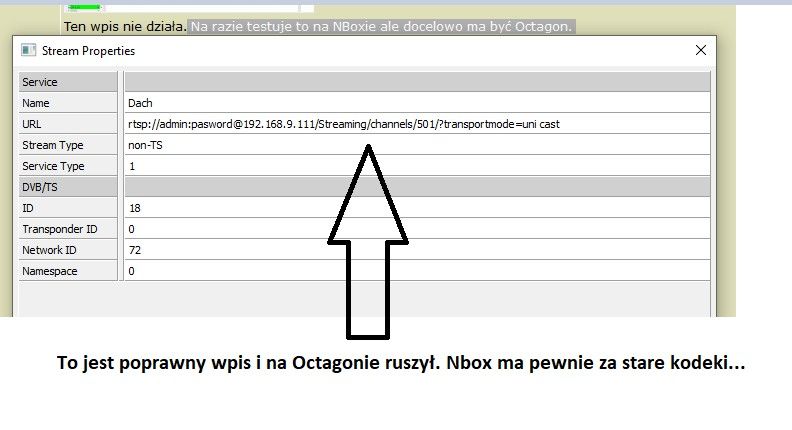Select the Transponder ID property label

pyautogui.click(x=68, y=229)
